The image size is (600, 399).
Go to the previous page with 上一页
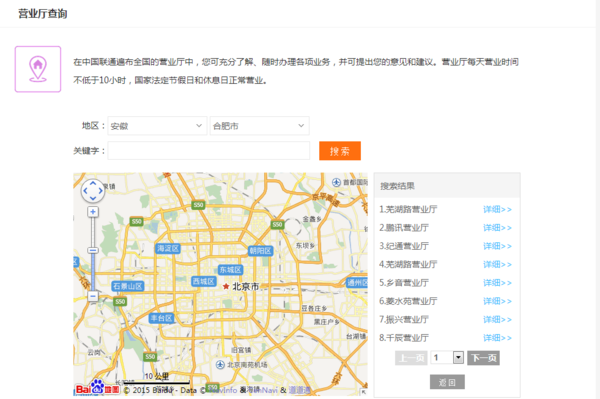[411, 358]
